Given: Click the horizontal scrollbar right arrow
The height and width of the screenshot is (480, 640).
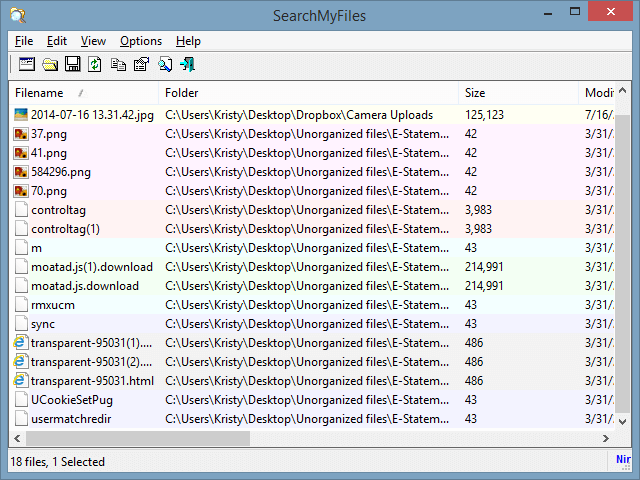Looking at the screenshot, I should 606,438.
